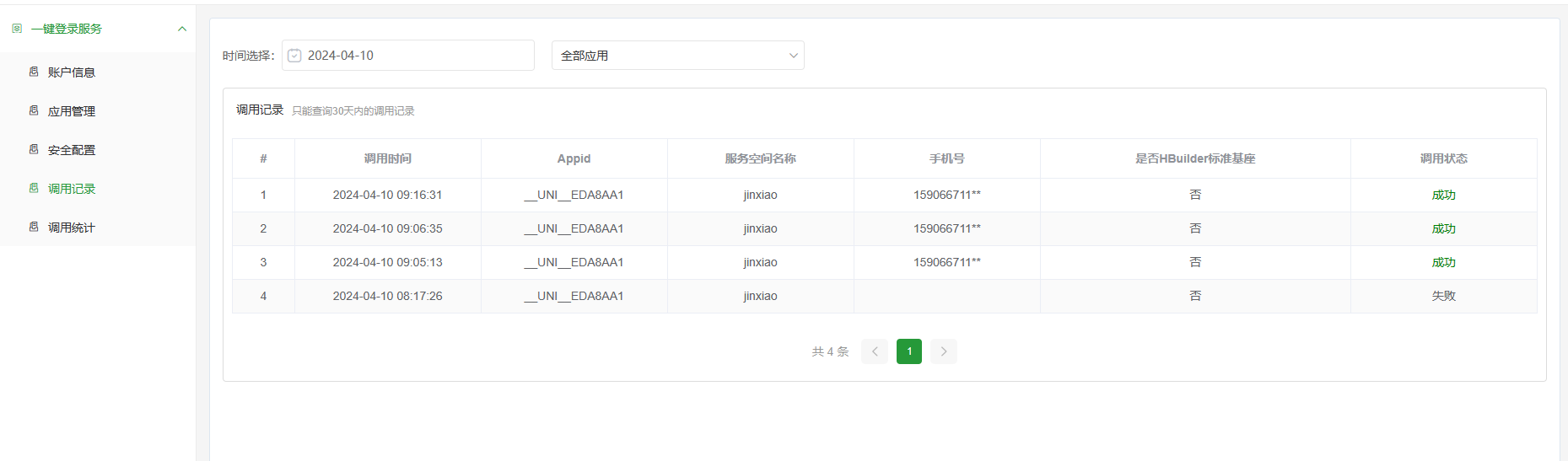Click the icon beside 一键登录服务
The image size is (1568, 461).
17,29
